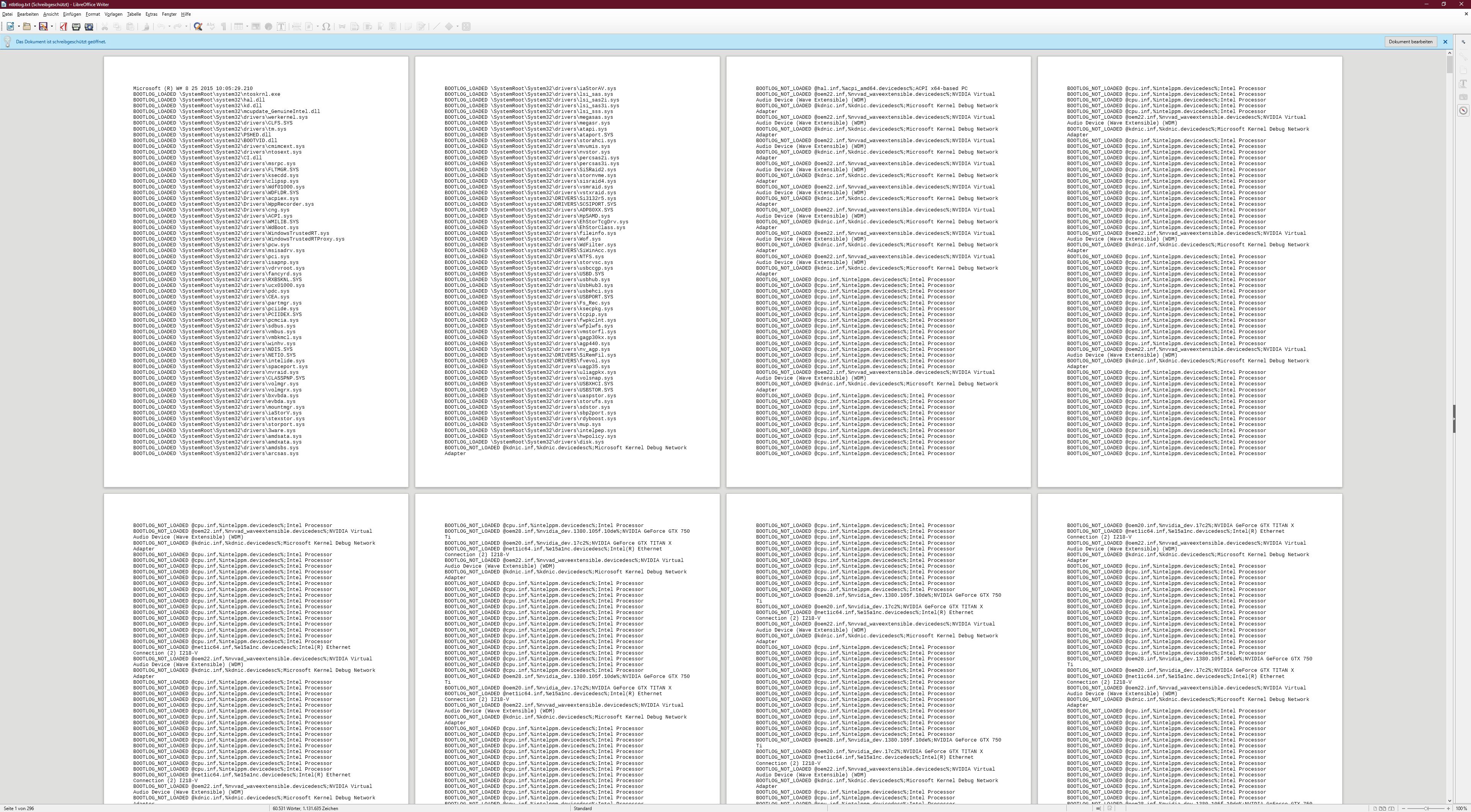Toggle track changes recording
1471x812 pixels.
pos(421,26)
